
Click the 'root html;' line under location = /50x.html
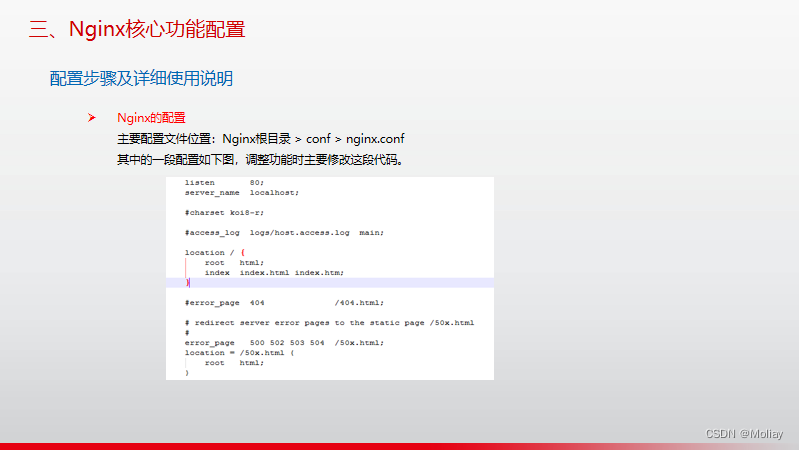coord(234,363)
